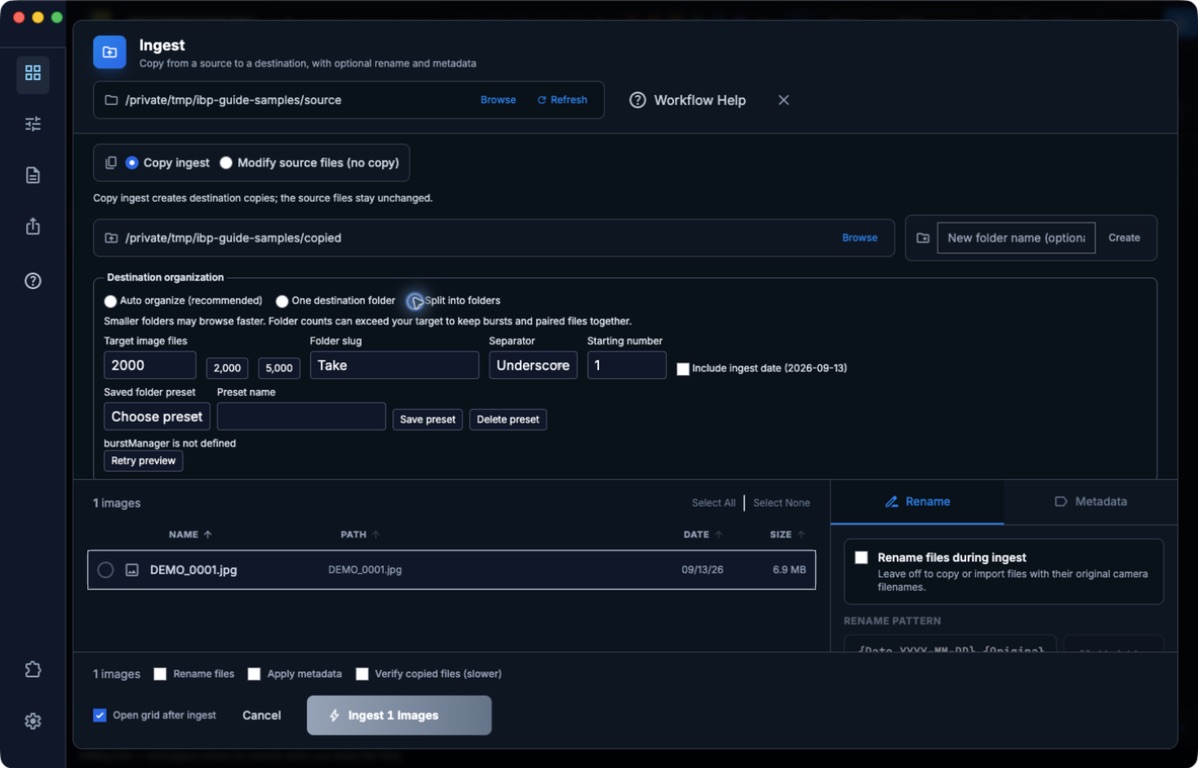Tick Rename files during ingest checkbox
The width and height of the screenshot is (1198, 768).
point(861,558)
